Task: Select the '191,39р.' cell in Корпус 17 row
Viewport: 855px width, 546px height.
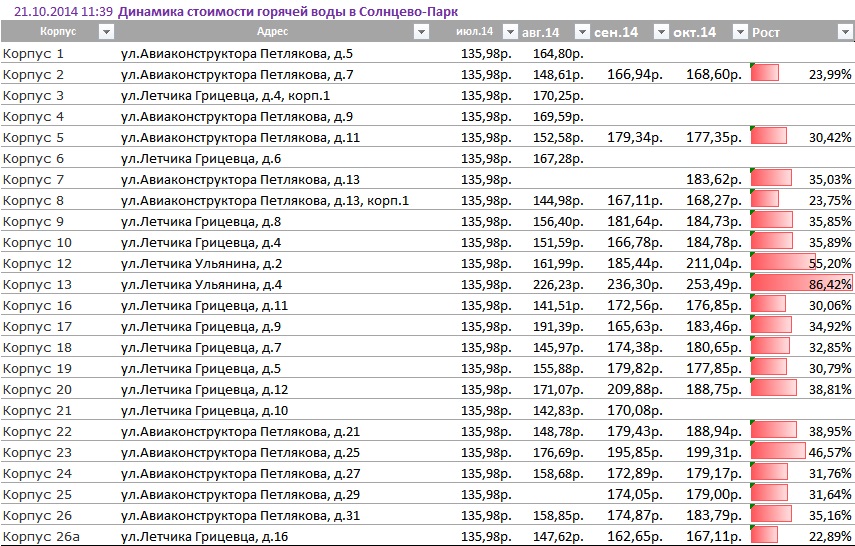Action: point(558,326)
